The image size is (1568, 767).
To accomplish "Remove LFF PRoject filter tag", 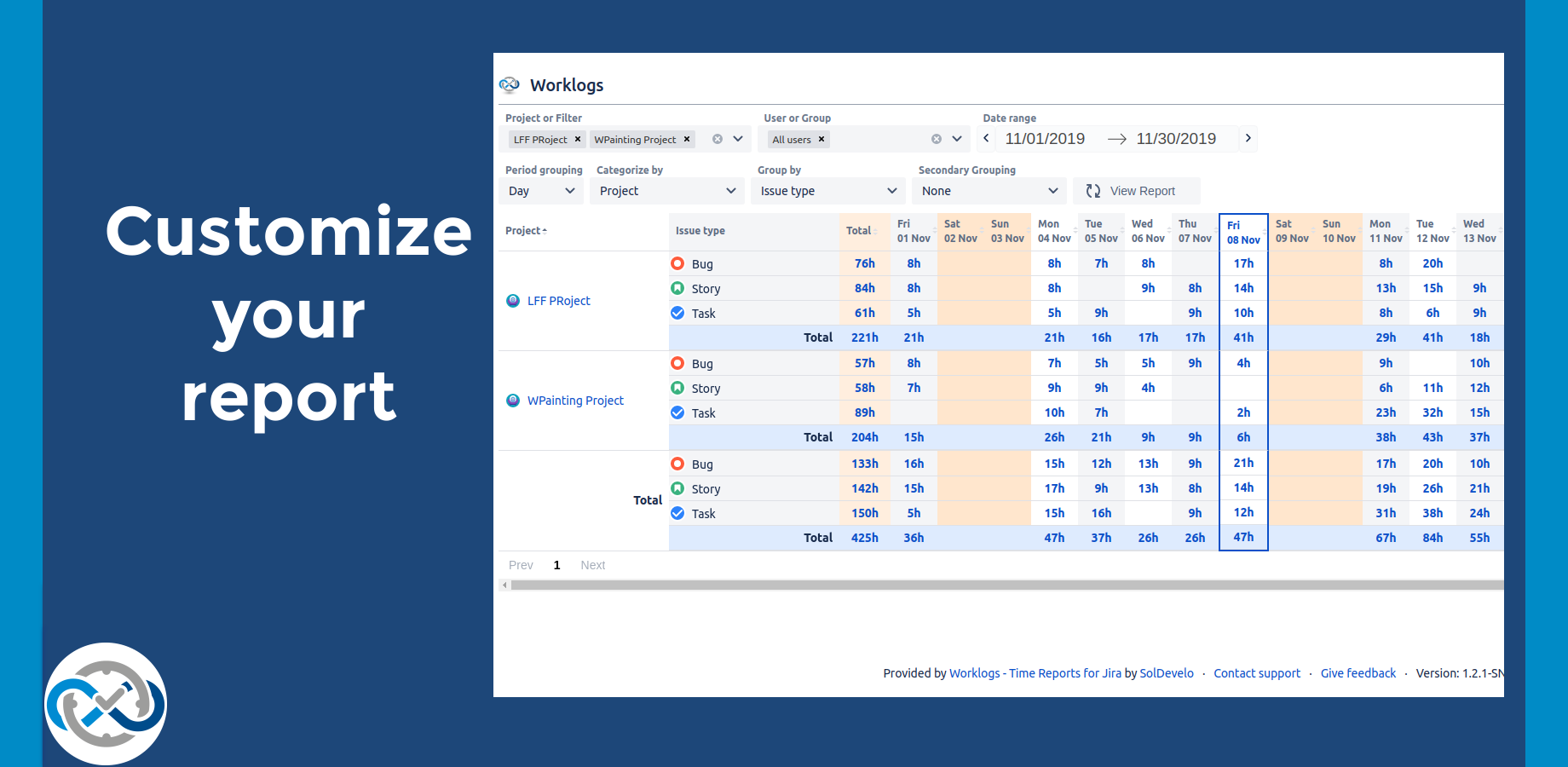I will coord(578,139).
